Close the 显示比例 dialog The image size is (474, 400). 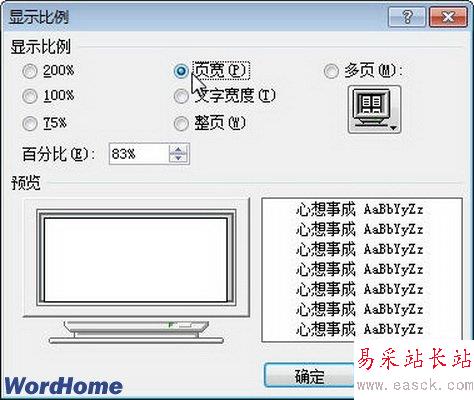(448, 17)
